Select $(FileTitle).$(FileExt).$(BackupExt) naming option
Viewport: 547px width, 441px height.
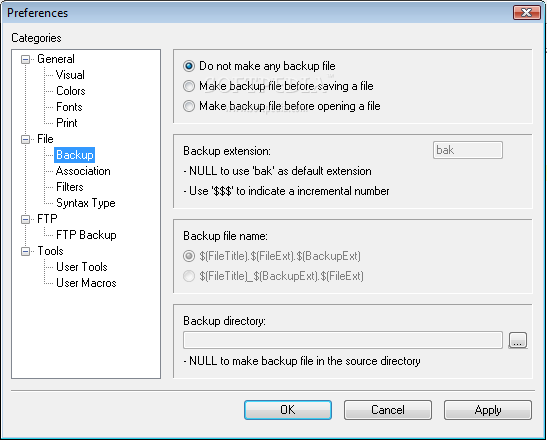(272, 256)
